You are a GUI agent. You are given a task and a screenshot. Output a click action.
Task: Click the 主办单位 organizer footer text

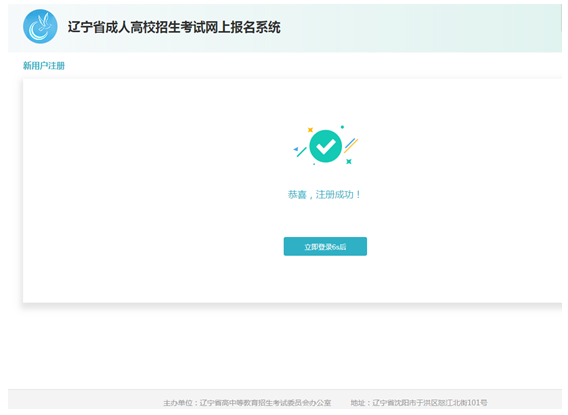(x=178, y=403)
